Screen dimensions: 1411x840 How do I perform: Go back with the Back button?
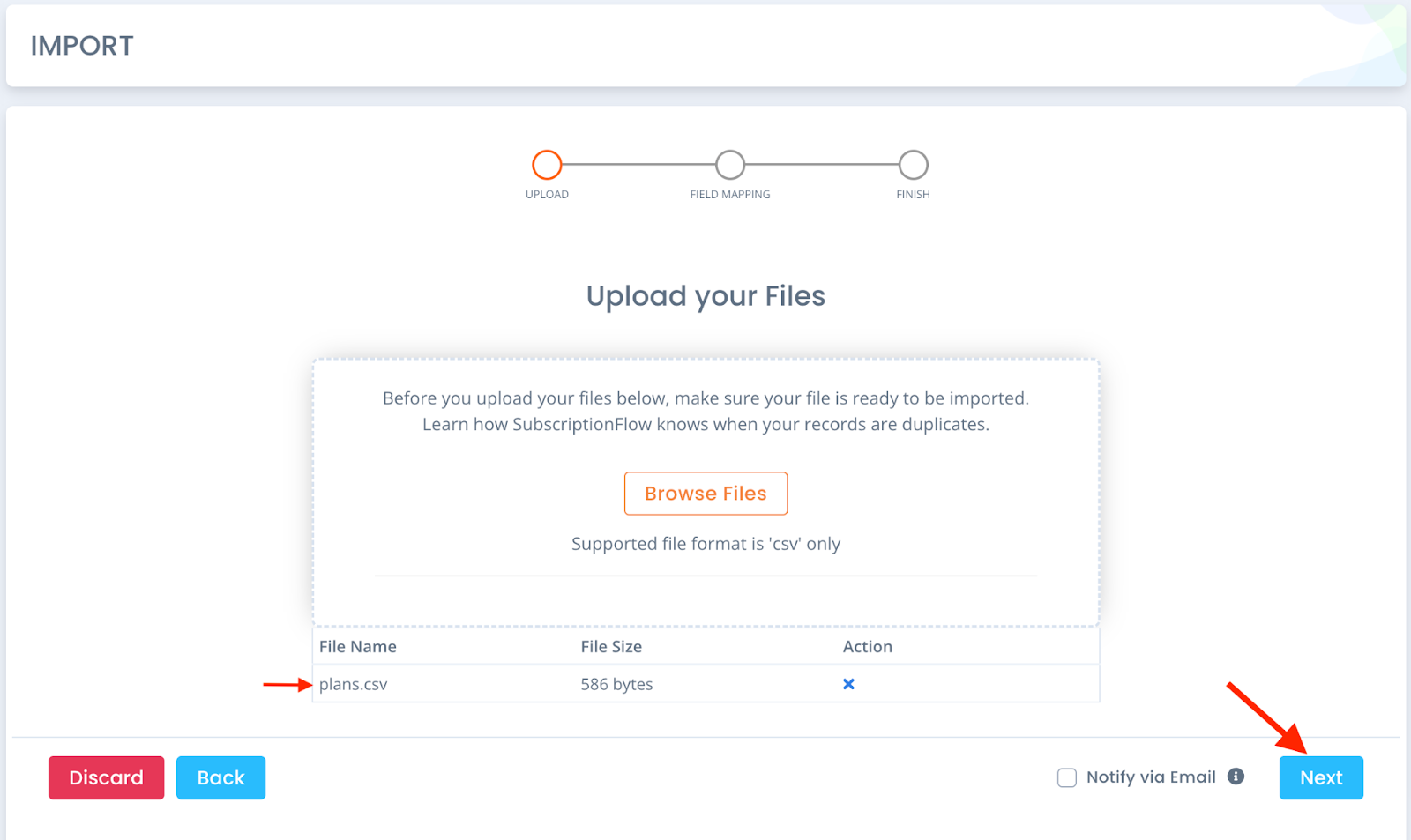(x=220, y=777)
